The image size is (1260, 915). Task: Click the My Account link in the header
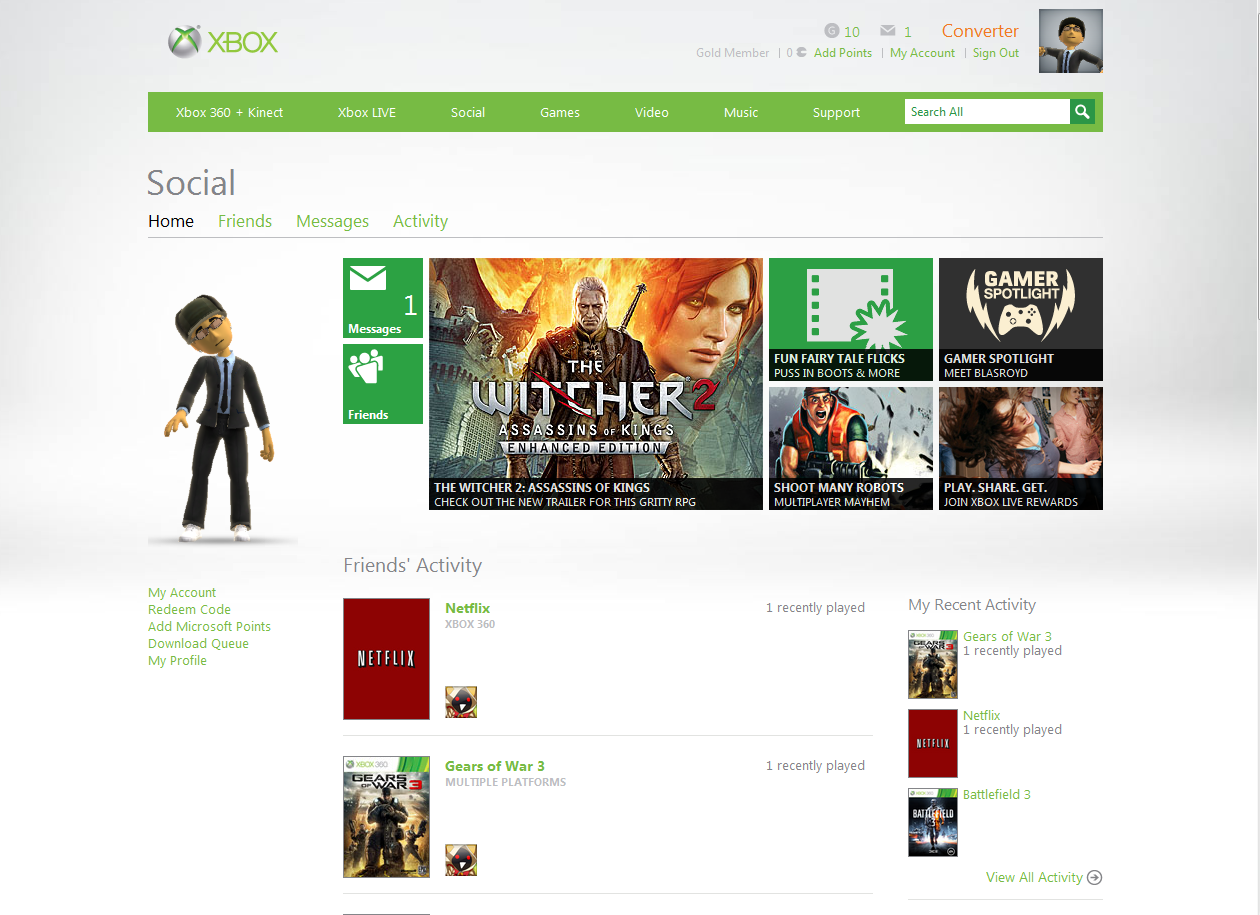click(x=922, y=53)
